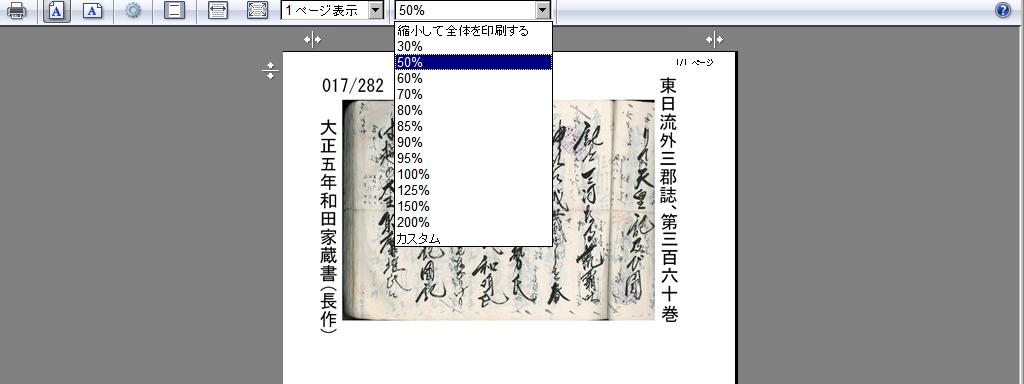Click the View Full Width icon
The height and width of the screenshot is (384, 1024).
pyautogui.click(x=217, y=10)
